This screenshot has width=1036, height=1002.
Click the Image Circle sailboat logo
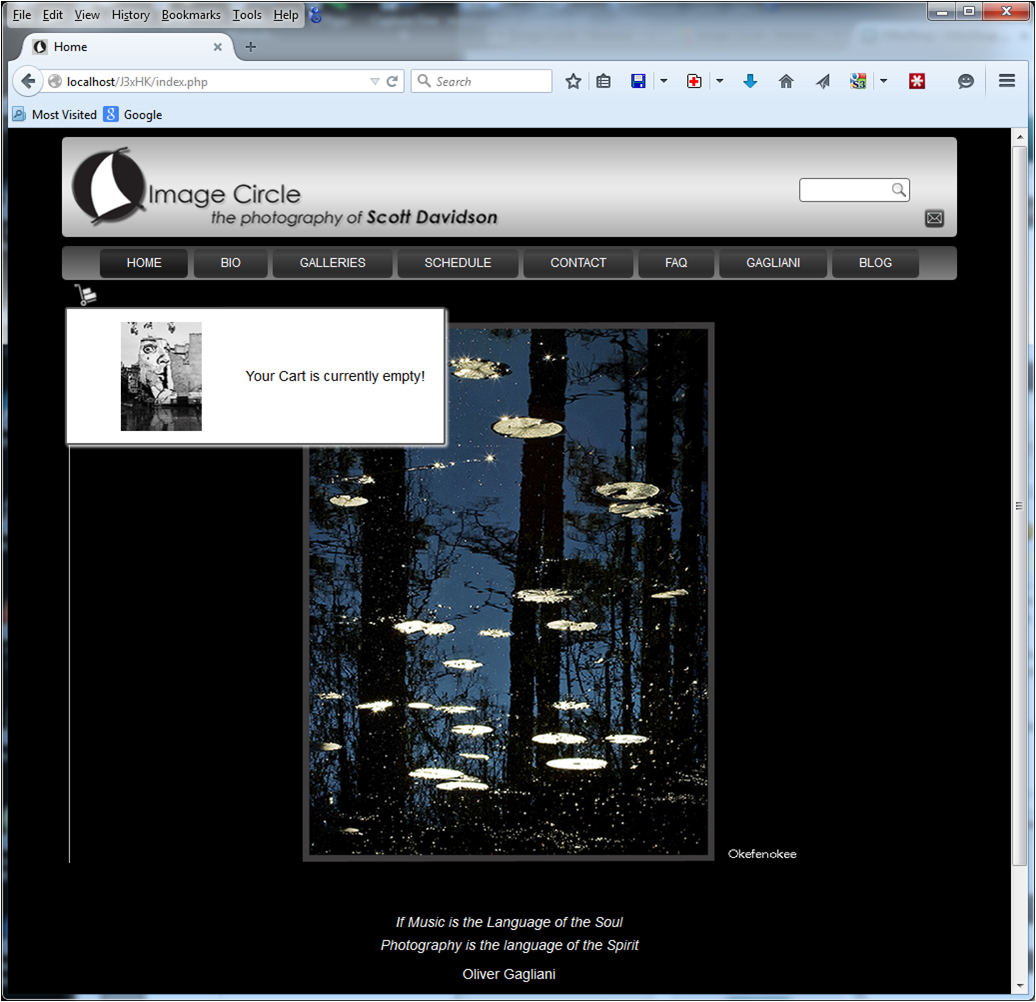(109, 186)
